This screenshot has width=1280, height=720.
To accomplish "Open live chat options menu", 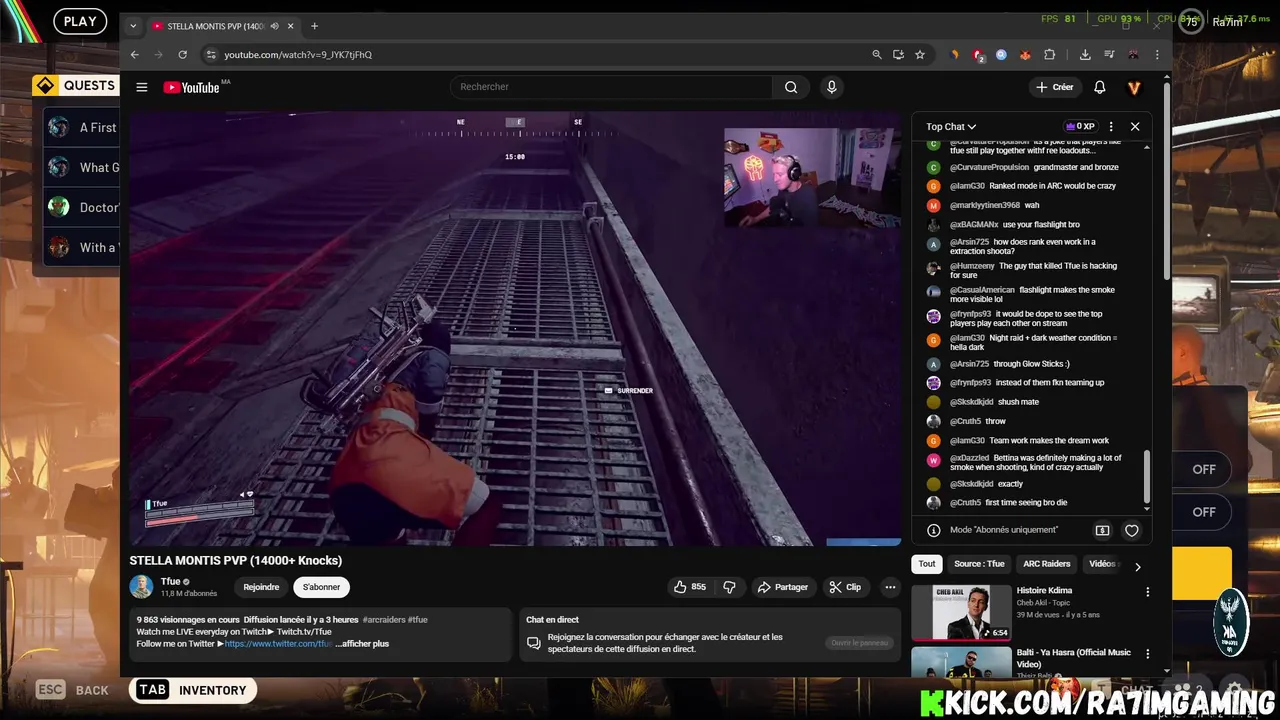I will click(x=1111, y=127).
